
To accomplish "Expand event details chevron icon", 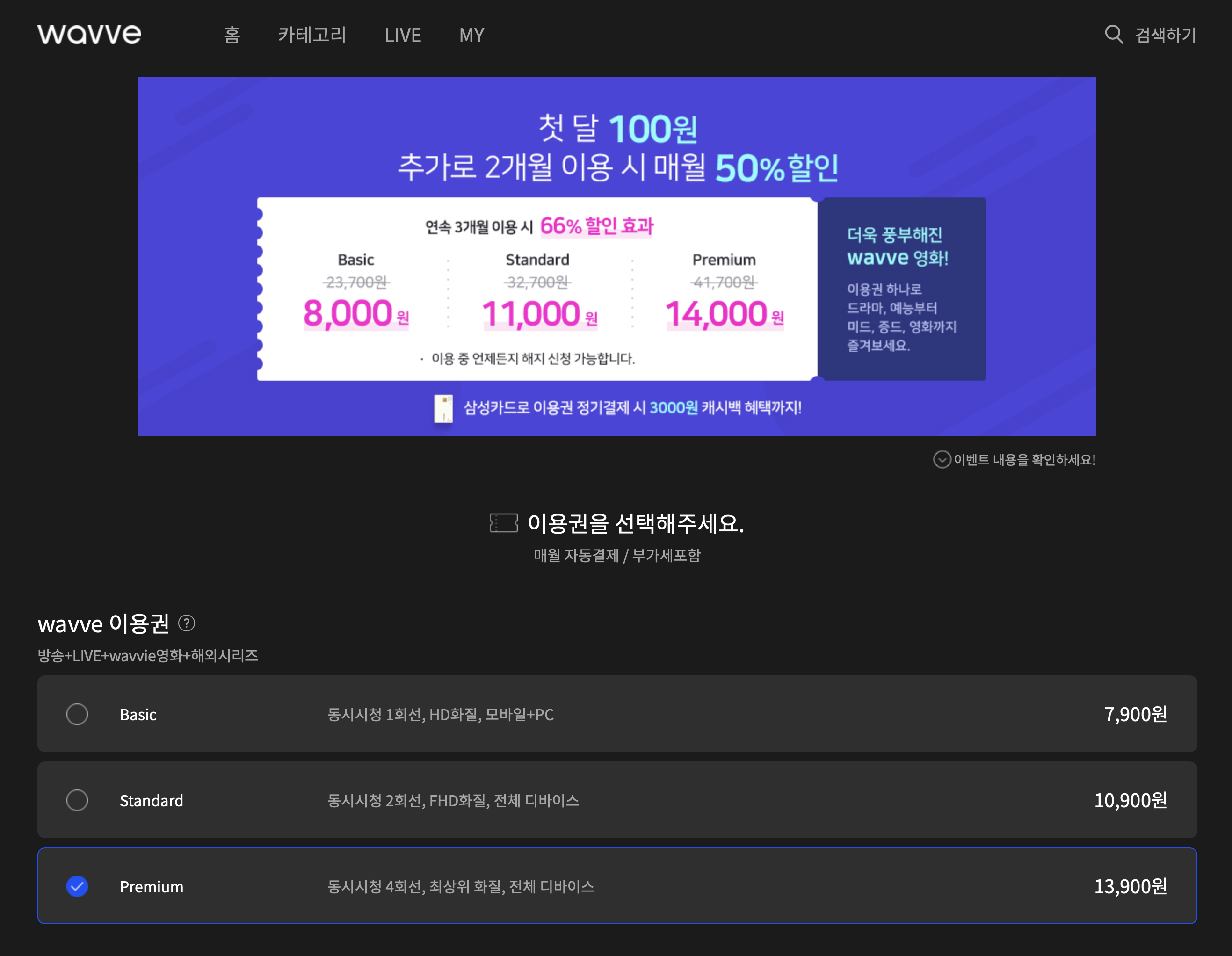I will coord(942,460).
